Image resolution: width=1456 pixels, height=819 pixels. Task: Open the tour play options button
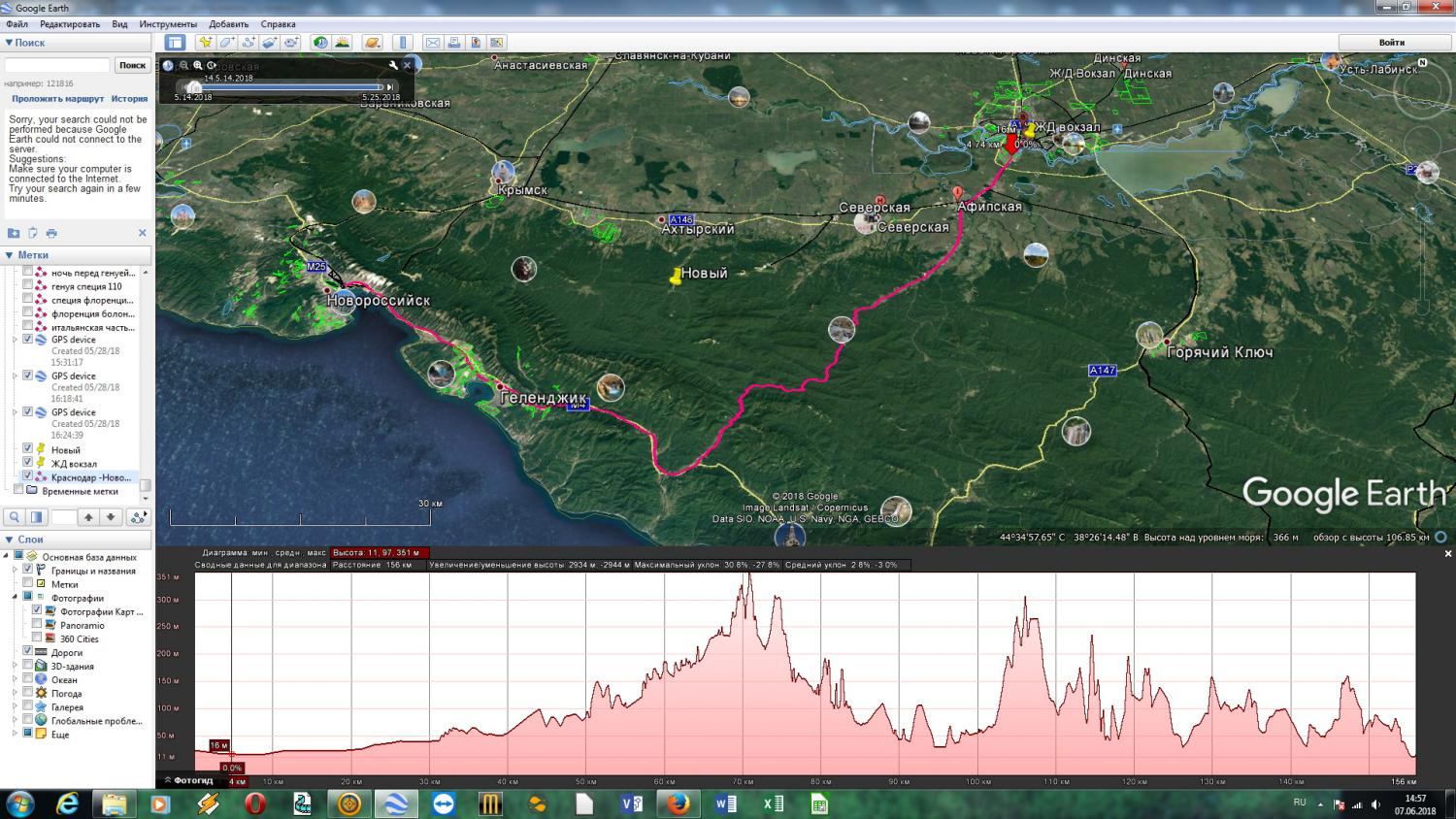[x=139, y=517]
